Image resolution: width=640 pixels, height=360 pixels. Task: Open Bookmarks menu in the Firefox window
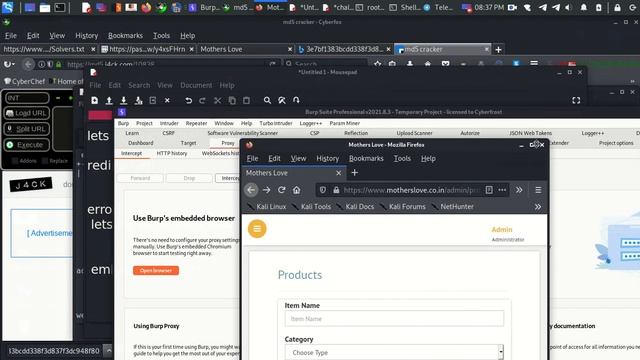click(x=366, y=158)
